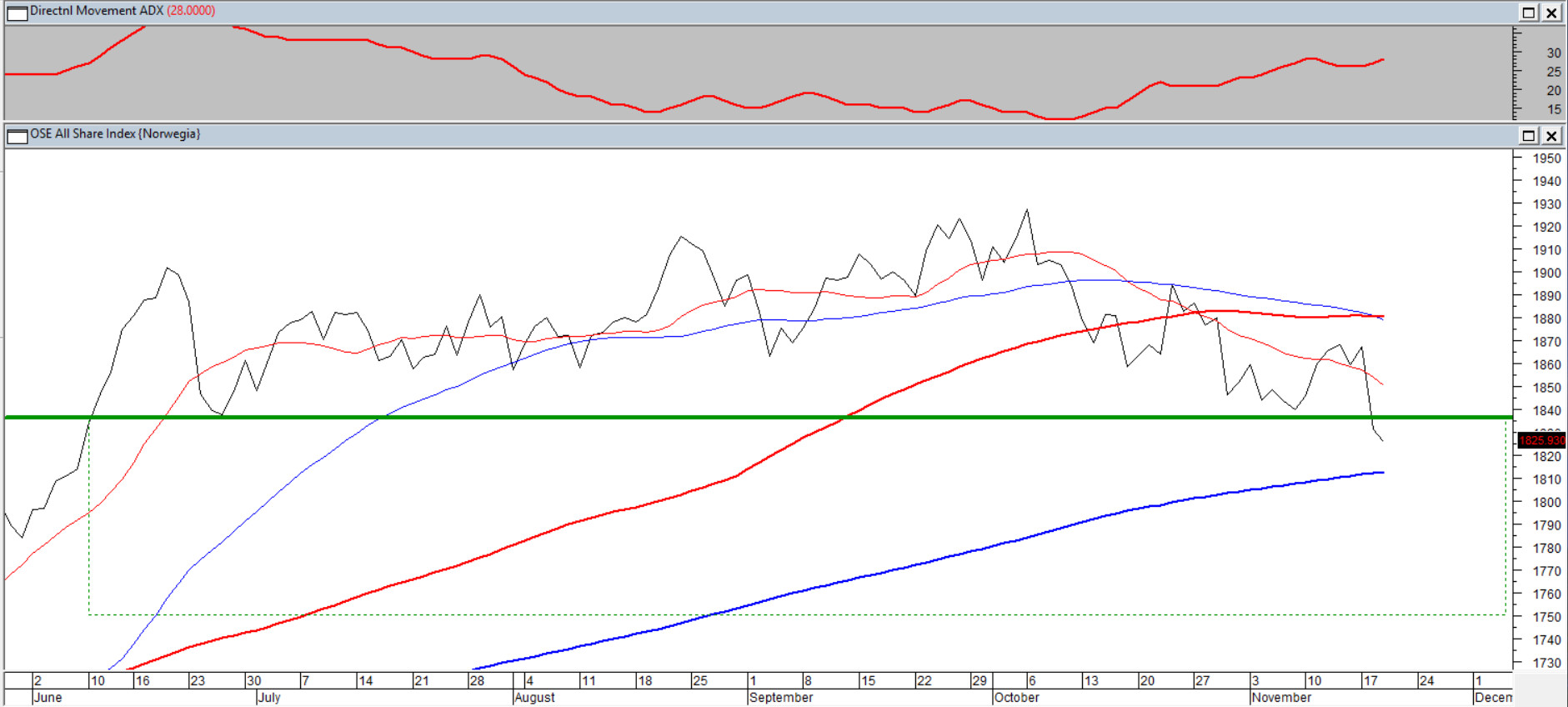Image resolution: width=1568 pixels, height=707 pixels.
Task: Maximize the Directnl Movement ADX panel
Action: (1529, 13)
